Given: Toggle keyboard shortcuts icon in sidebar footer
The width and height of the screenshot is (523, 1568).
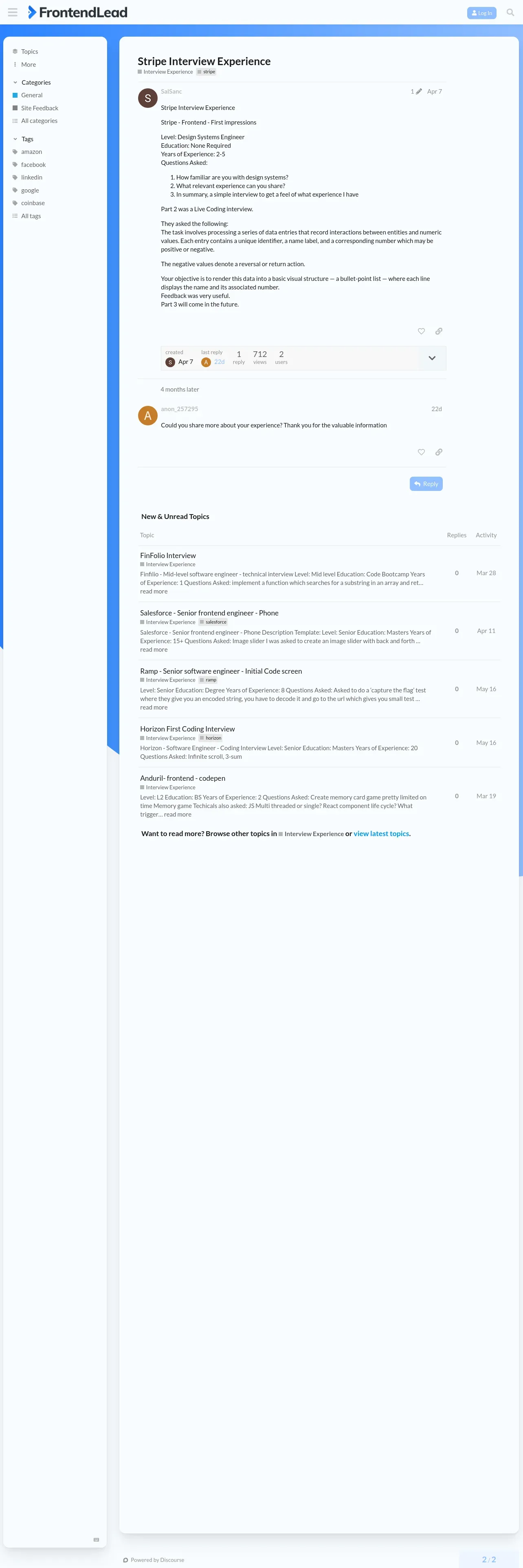Looking at the screenshot, I should coord(96,1540).
